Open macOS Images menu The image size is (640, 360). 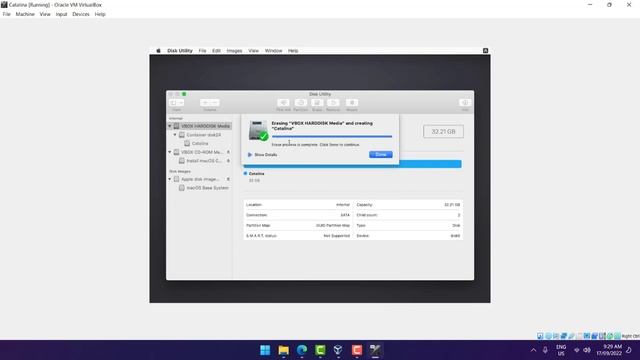tap(234, 51)
